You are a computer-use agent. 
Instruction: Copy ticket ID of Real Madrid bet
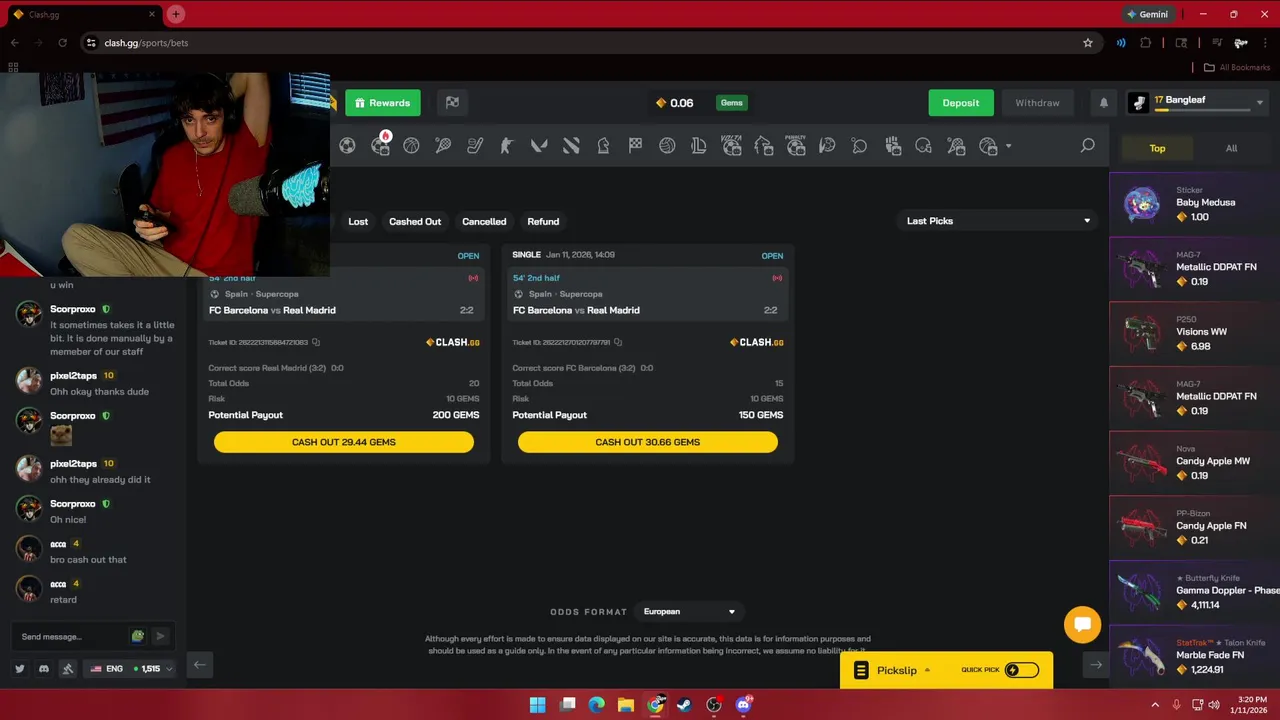(x=316, y=342)
